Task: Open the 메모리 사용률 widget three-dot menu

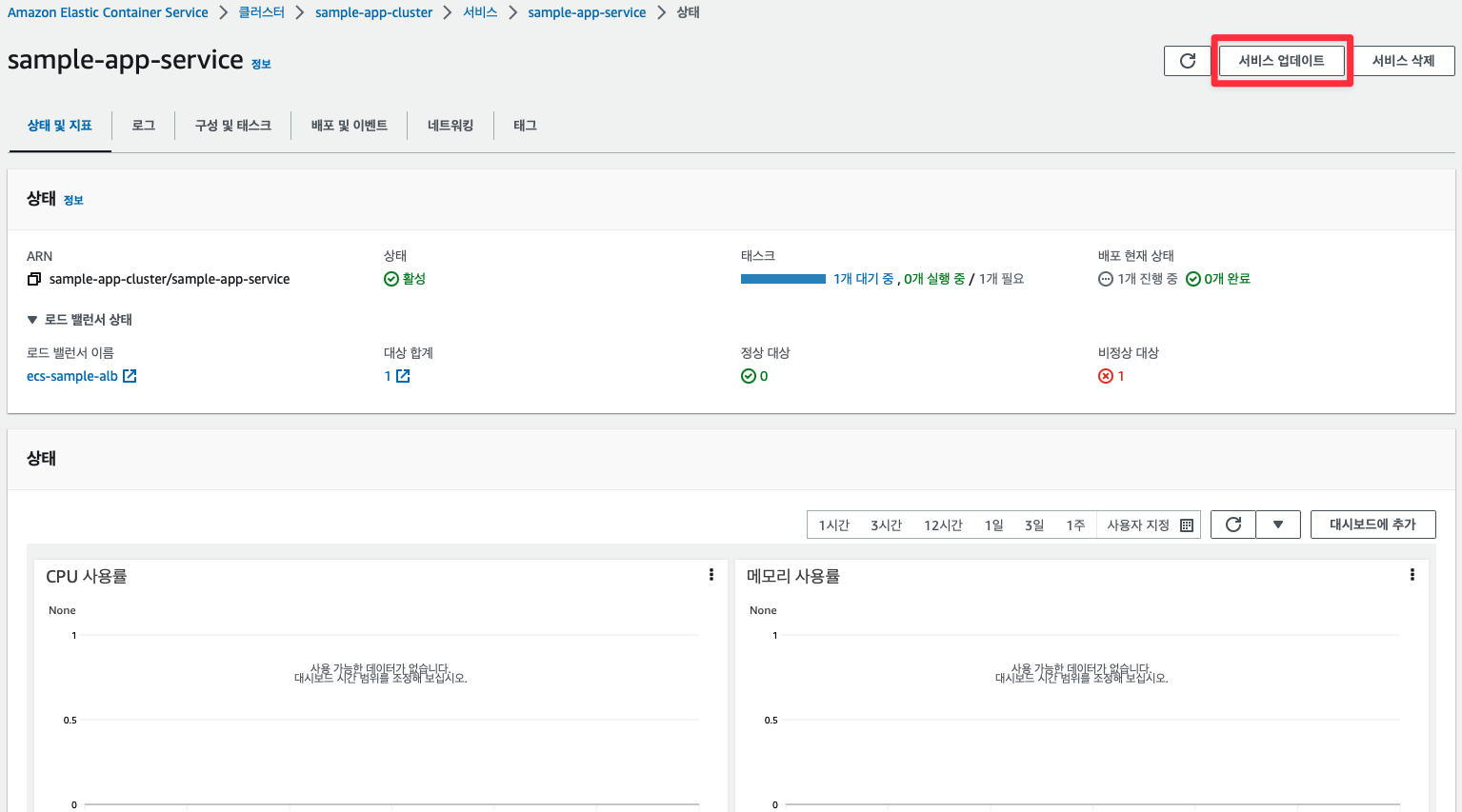Action: (x=1412, y=575)
